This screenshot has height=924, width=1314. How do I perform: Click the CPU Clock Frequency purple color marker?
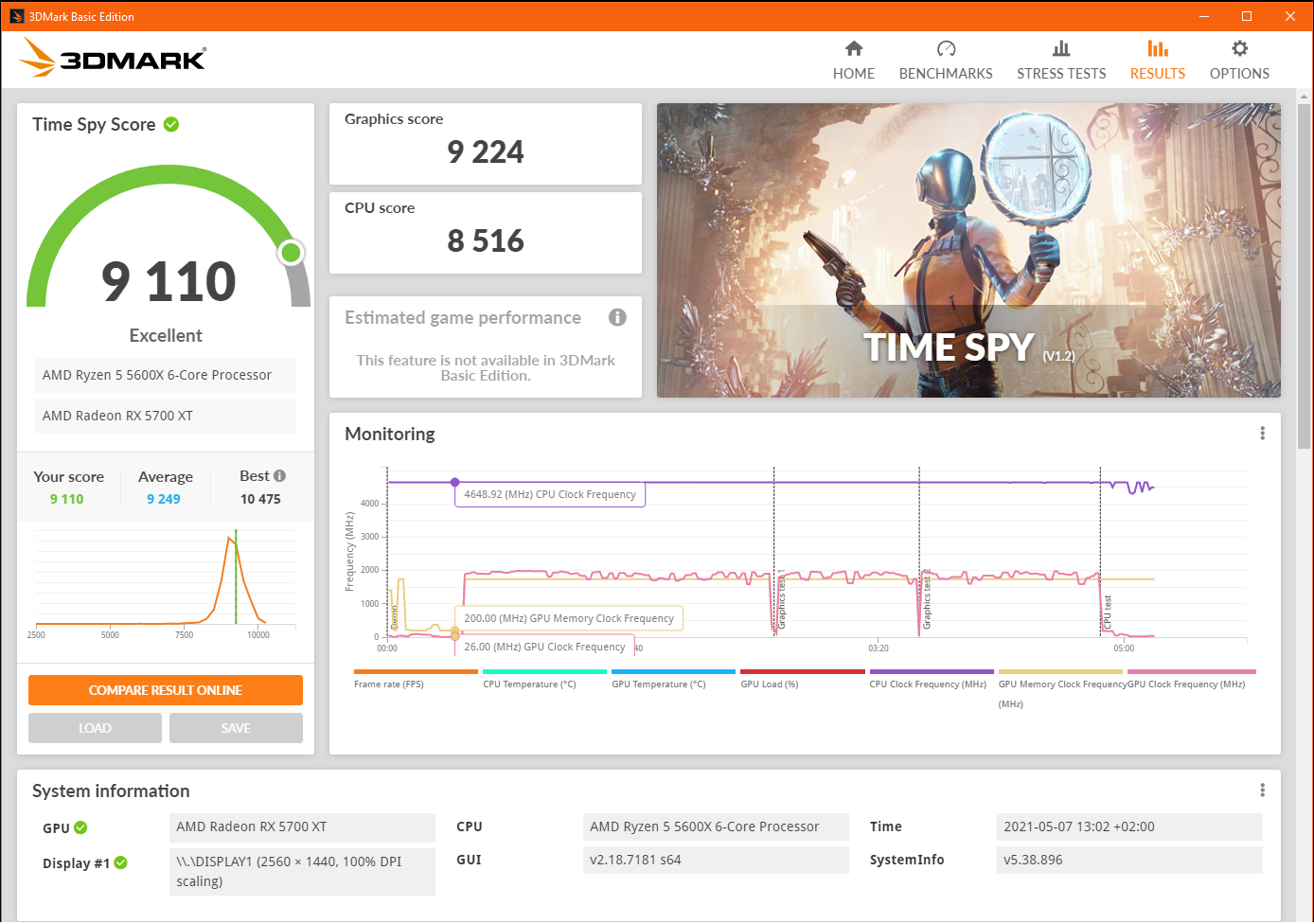[x=931, y=670]
